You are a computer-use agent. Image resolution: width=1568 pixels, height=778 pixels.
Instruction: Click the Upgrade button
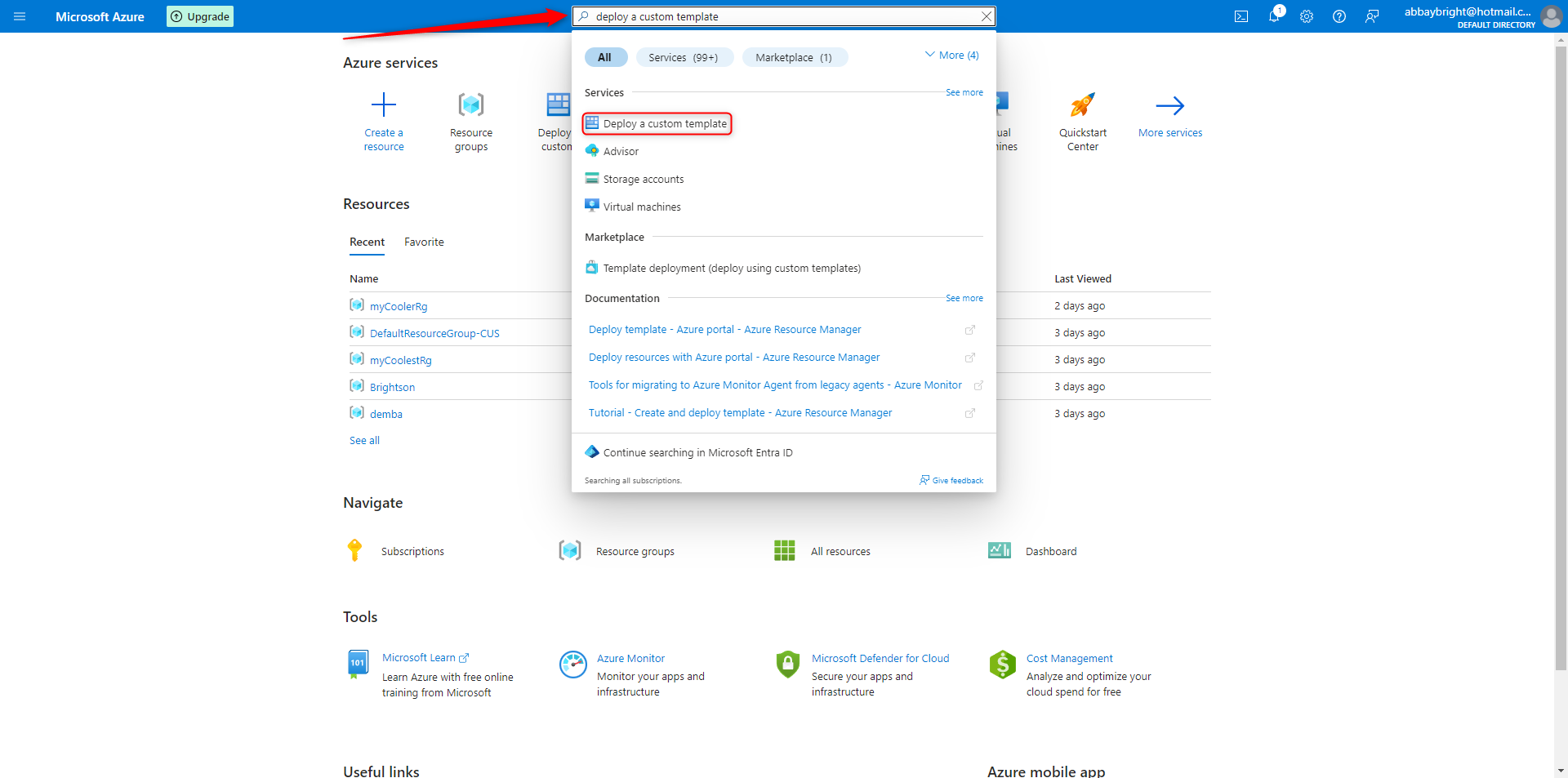[x=200, y=16]
